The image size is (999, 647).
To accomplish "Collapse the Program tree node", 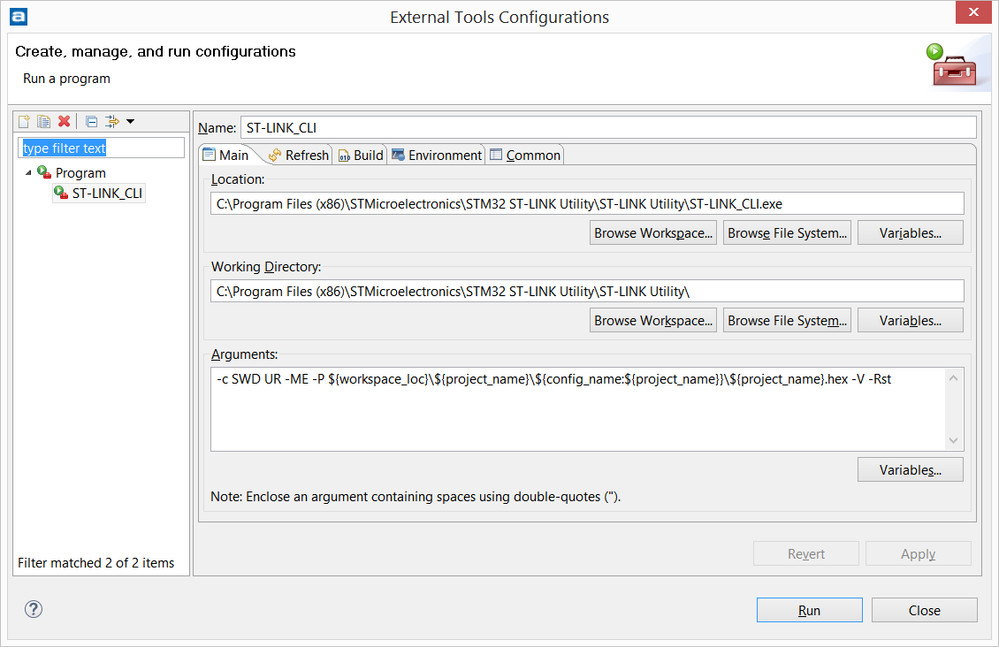I will (28, 173).
